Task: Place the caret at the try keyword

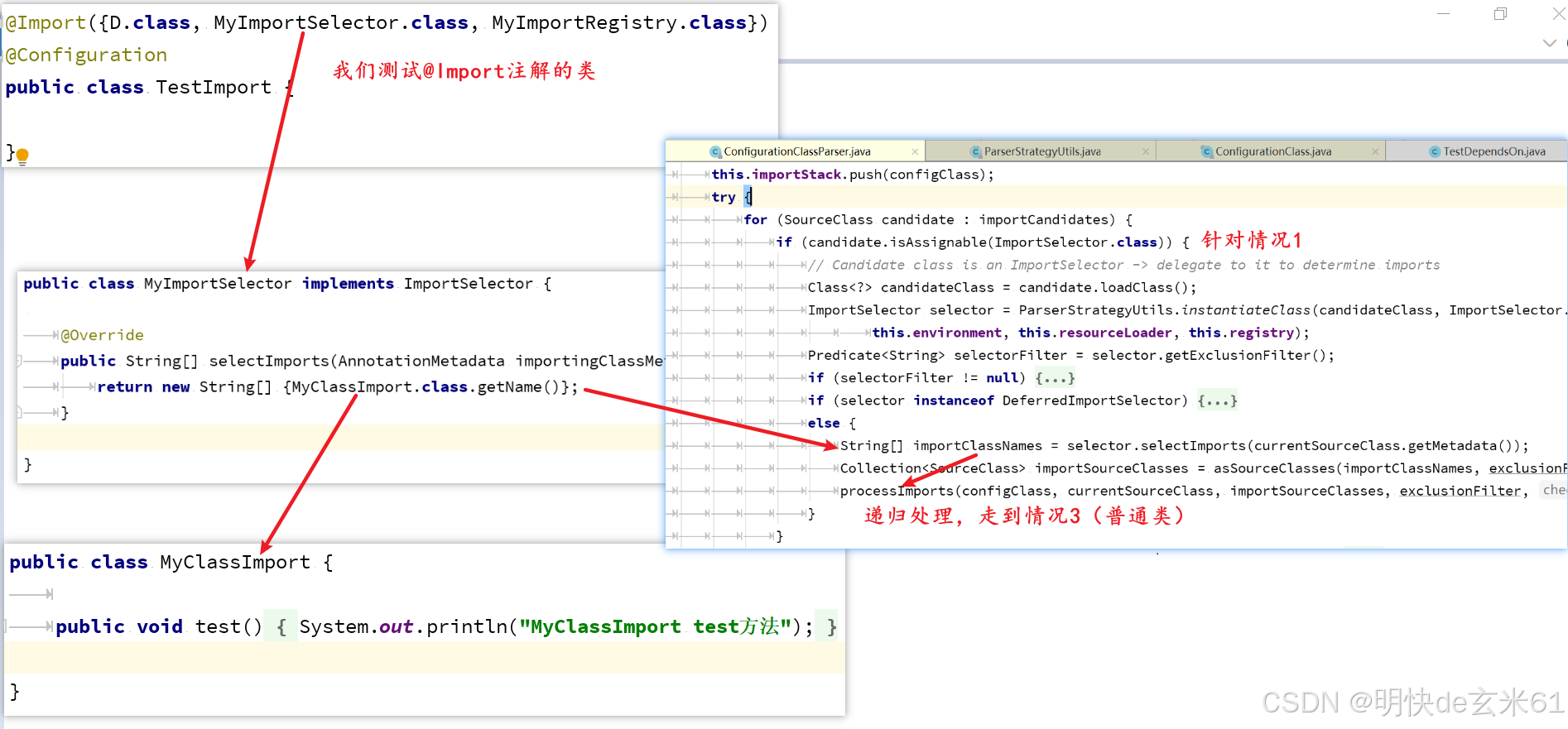Action: click(724, 197)
